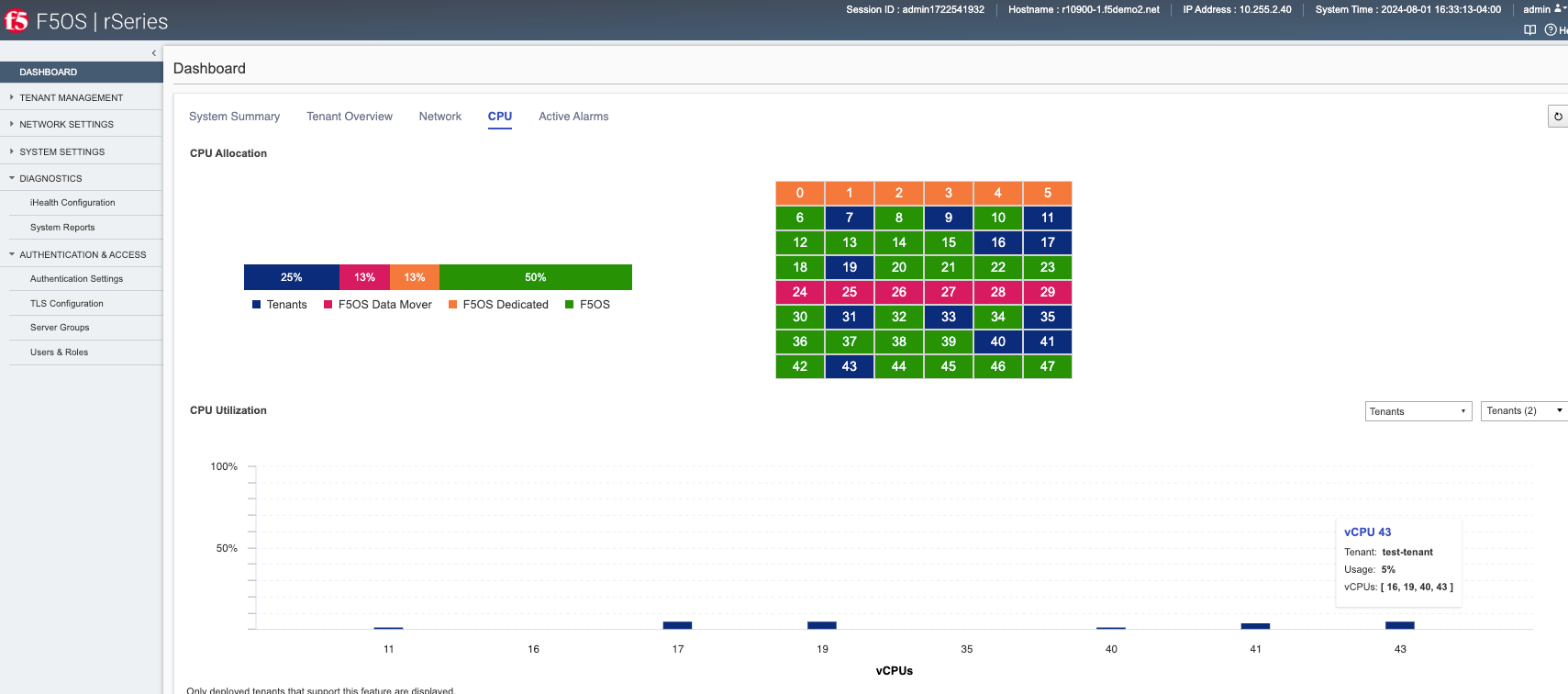Select CPU core 7 cell
This screenshot has height=694, width=1568.
coord(850,218)
